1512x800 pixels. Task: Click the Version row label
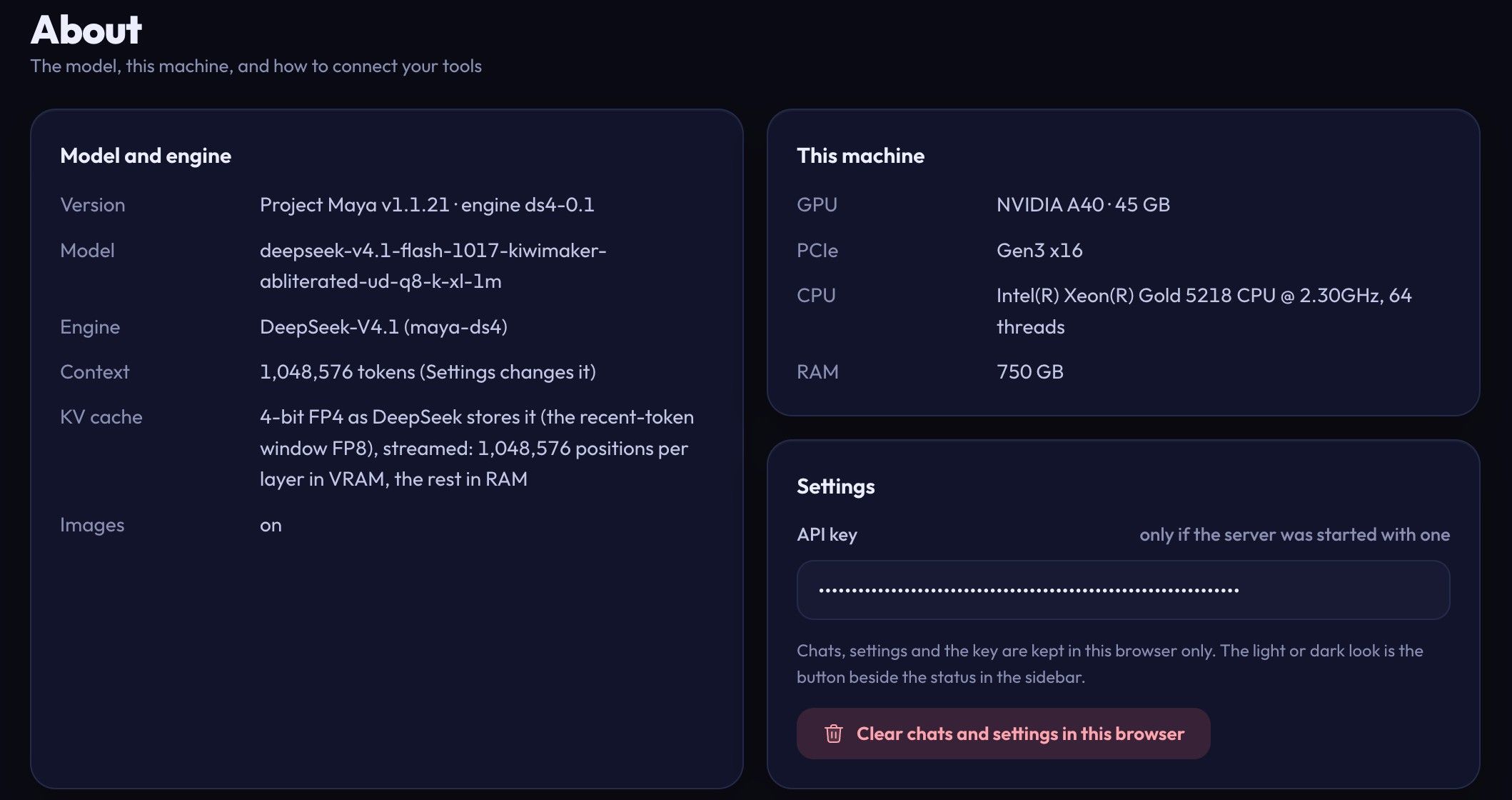[93, 205]
